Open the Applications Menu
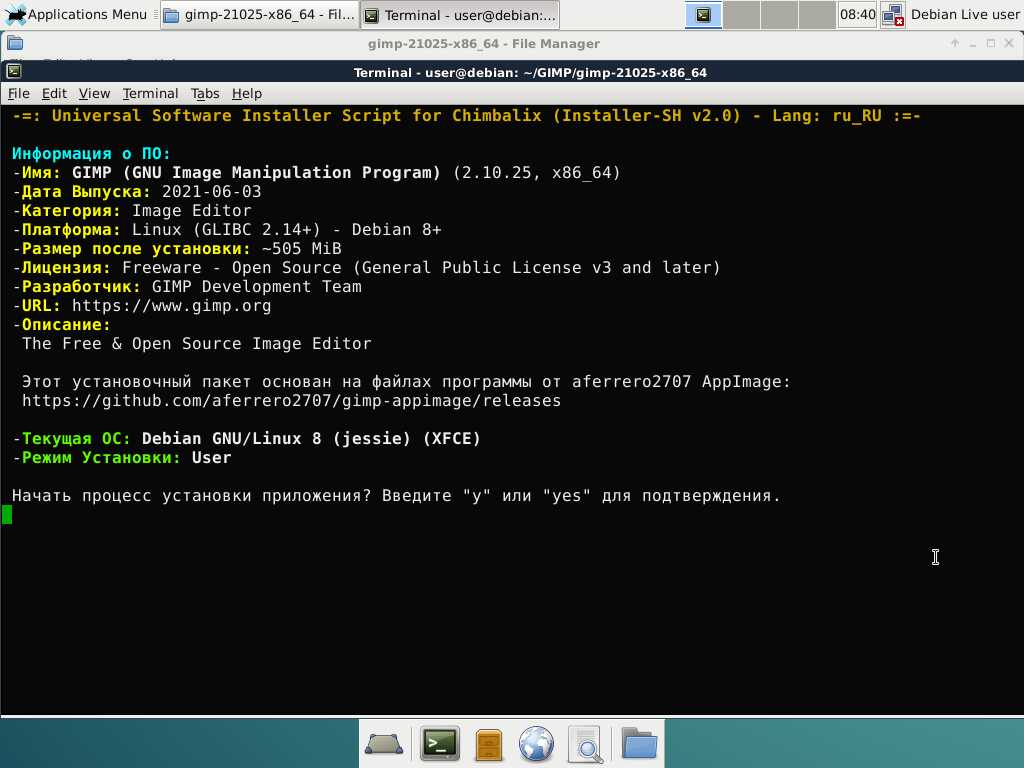This screenshot has height=768, width=1024. [76, 14]
